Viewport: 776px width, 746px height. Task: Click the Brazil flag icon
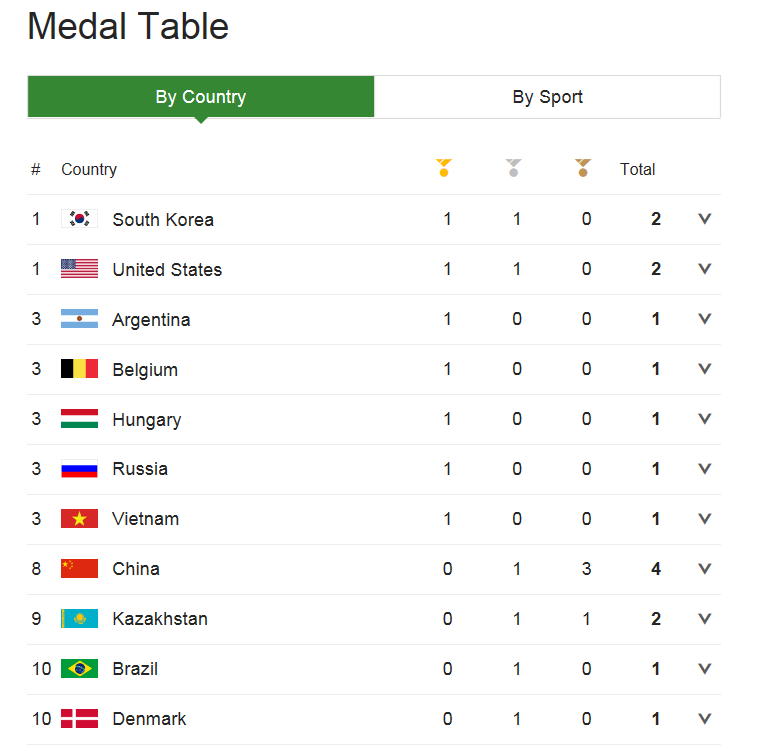tap(79, 669)
